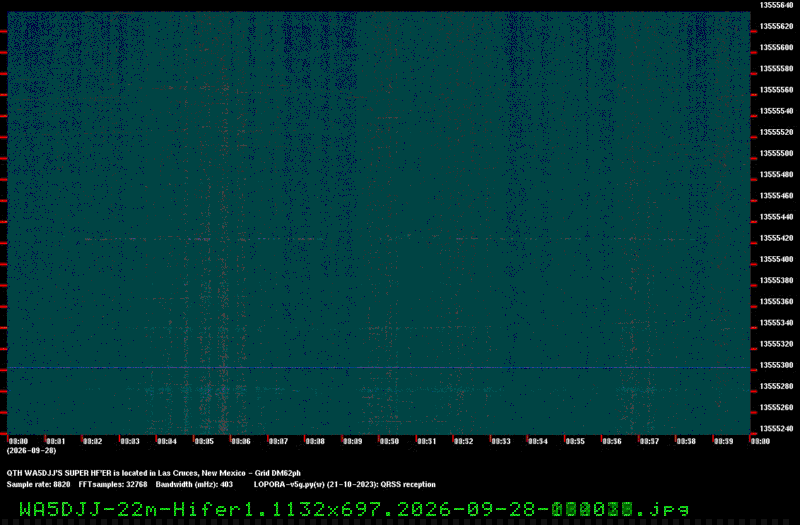Click the 13555460 frequency tick label
The width and height of the screenshot is (800, 525).
(x=777, y=195)
